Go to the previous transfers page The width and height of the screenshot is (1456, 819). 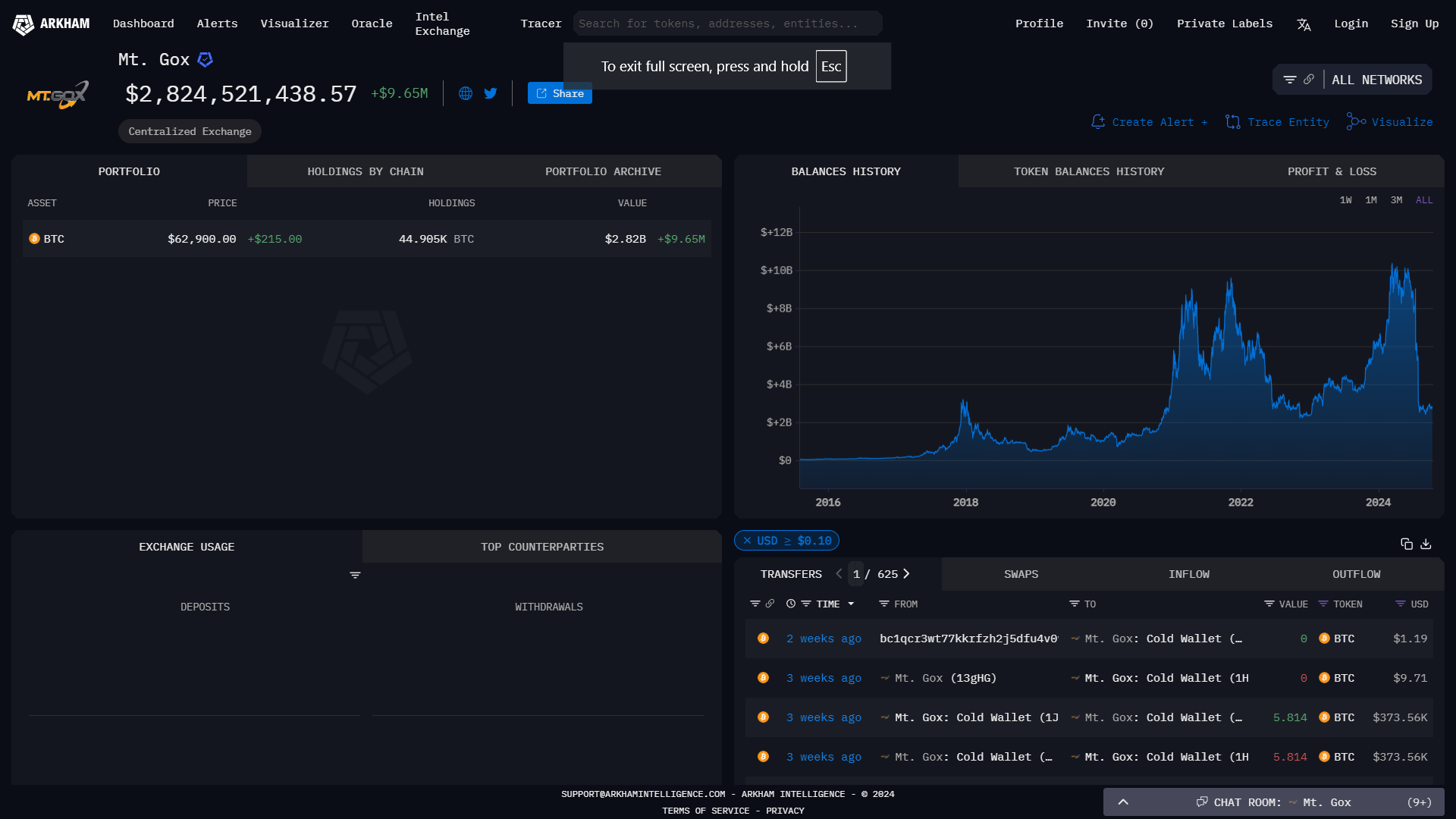(x=839, y=574)
